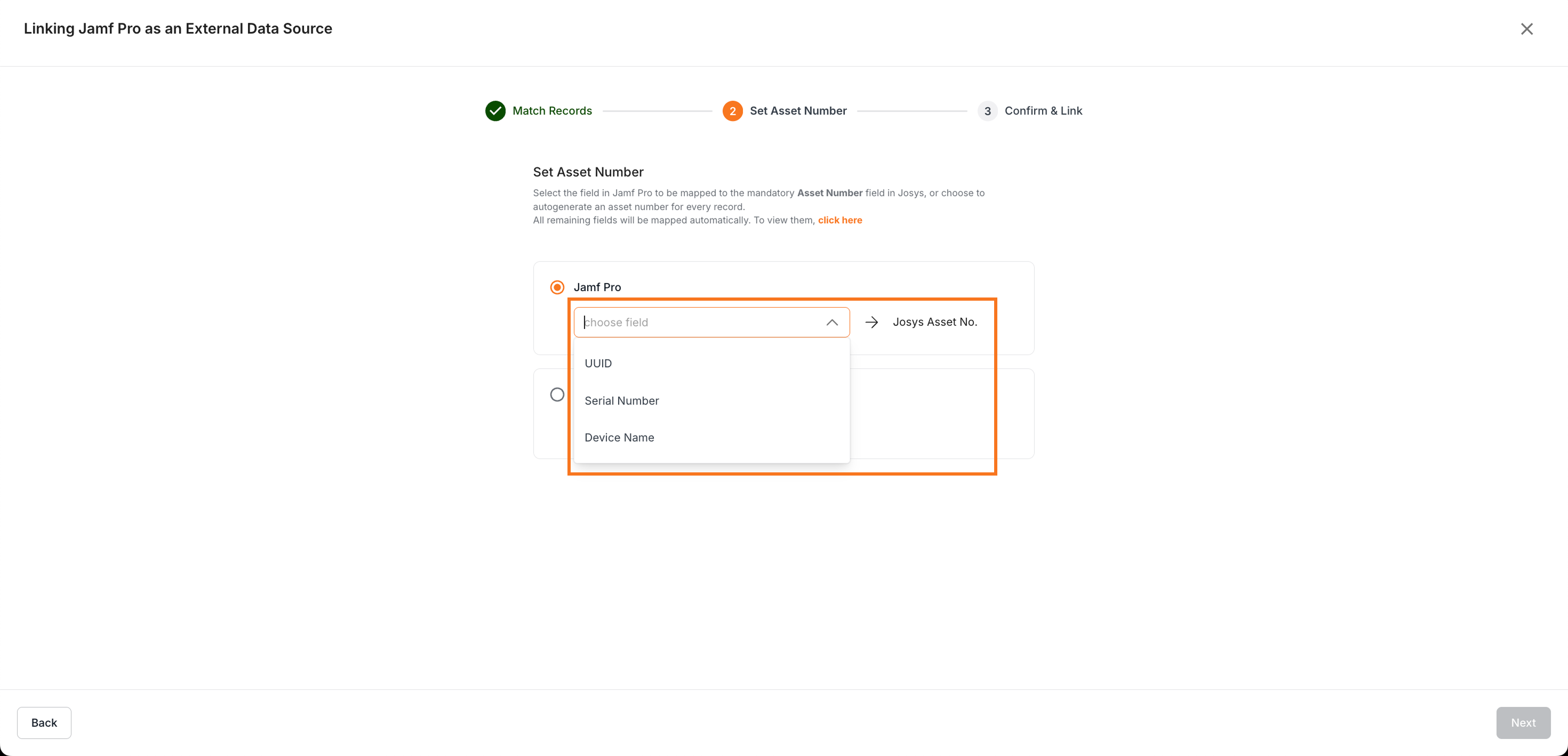The image size is (1568, 756).
Task: Select the Jamf Pro radio button
Action: click(556, 287)
